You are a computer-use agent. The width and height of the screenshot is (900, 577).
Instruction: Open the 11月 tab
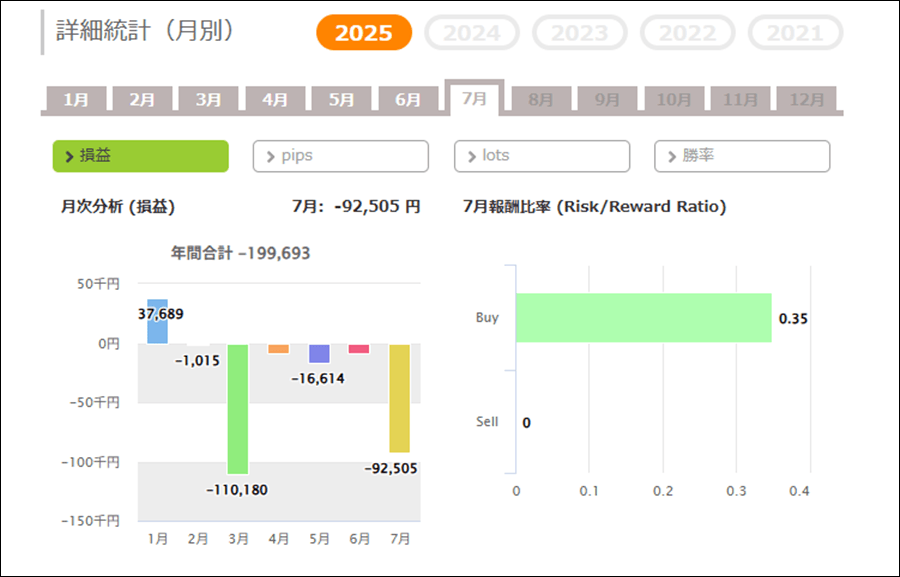point(740,99)
